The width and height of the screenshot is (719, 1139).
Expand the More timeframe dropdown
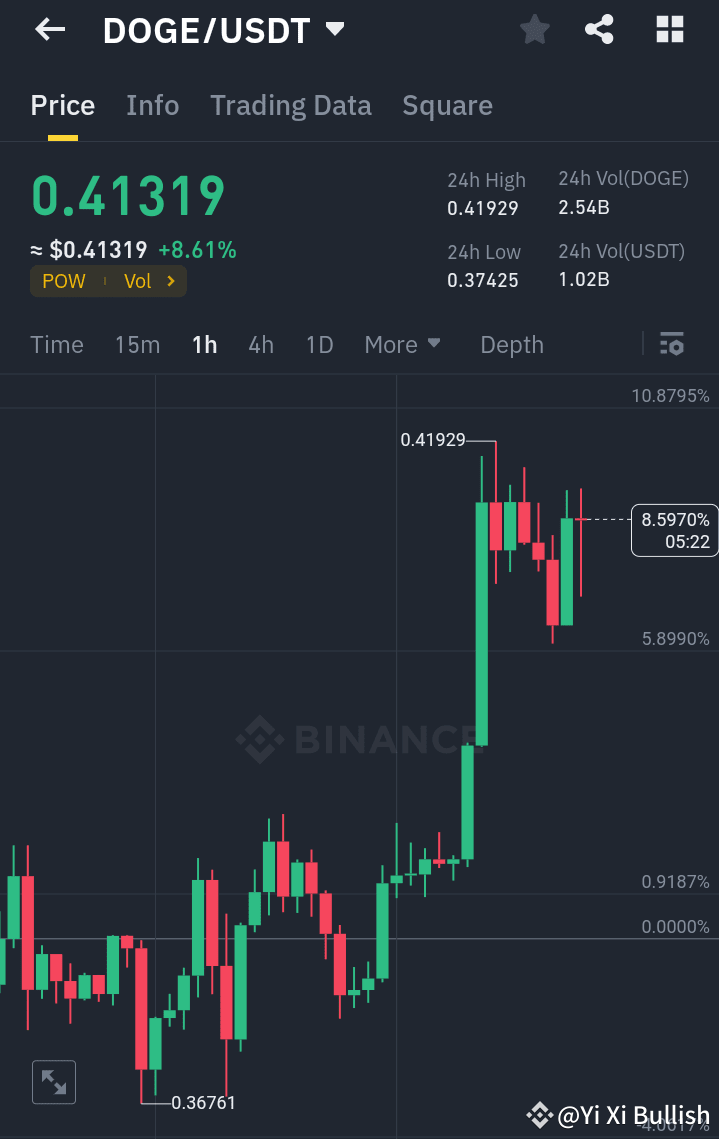point(402,344)
